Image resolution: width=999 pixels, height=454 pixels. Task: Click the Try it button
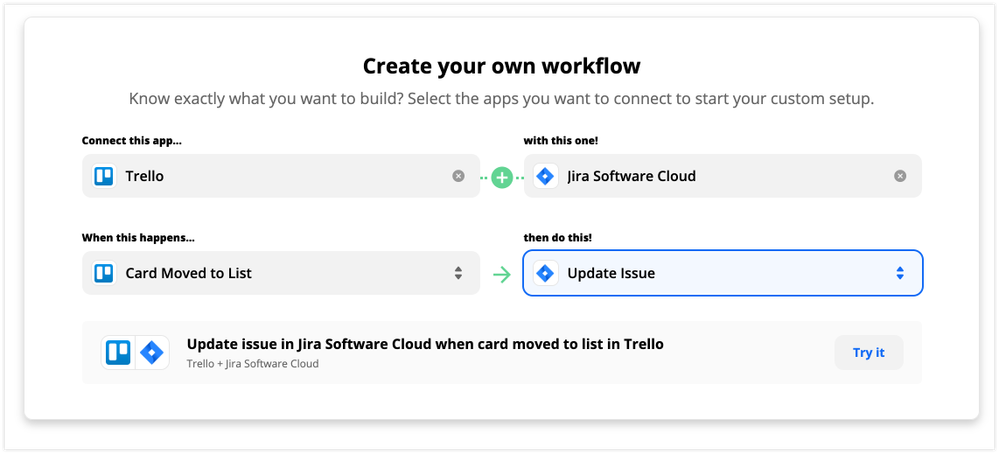tap(868, 353)
